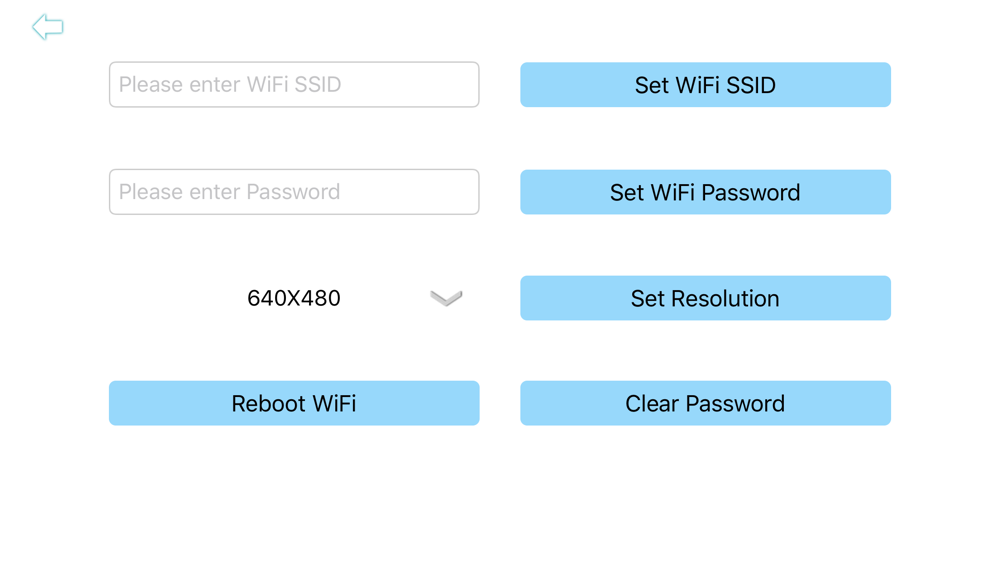Submit the network name via Set WiFi SSID

point(705,85)
